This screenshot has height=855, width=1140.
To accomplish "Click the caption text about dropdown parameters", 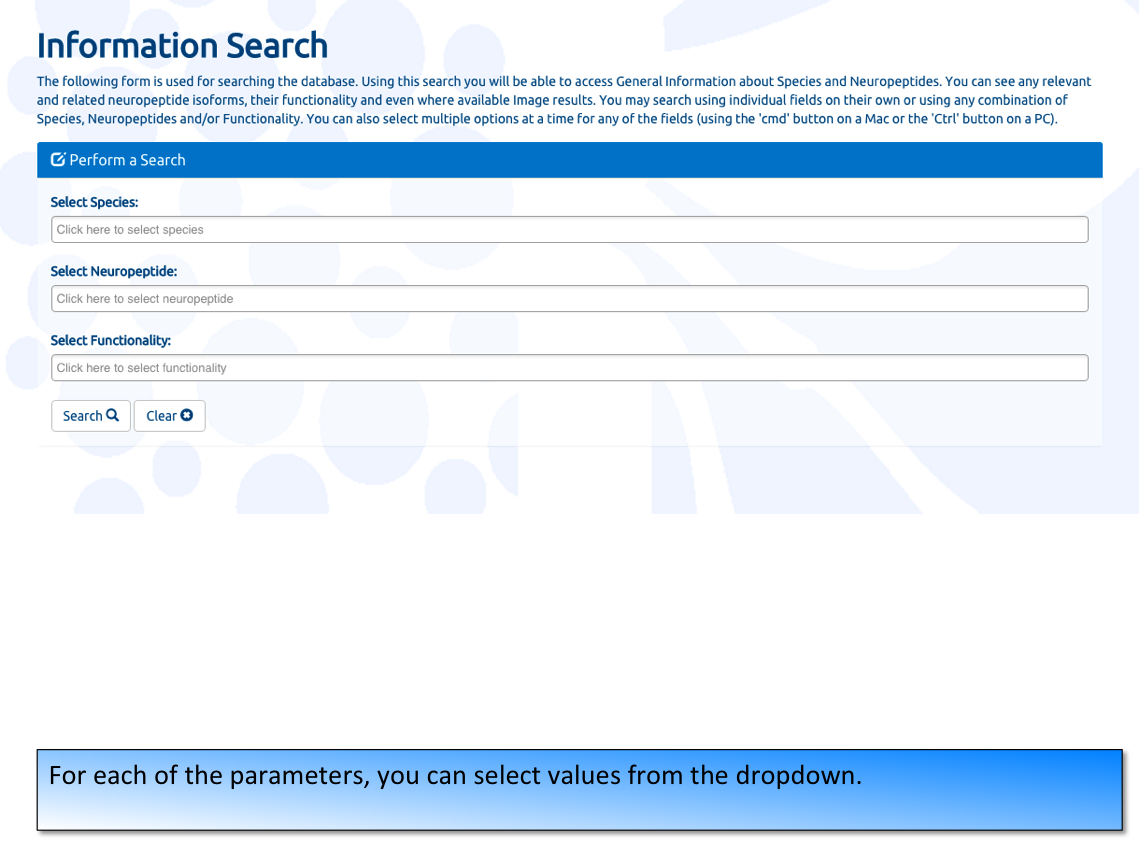I will pos(455,776).
